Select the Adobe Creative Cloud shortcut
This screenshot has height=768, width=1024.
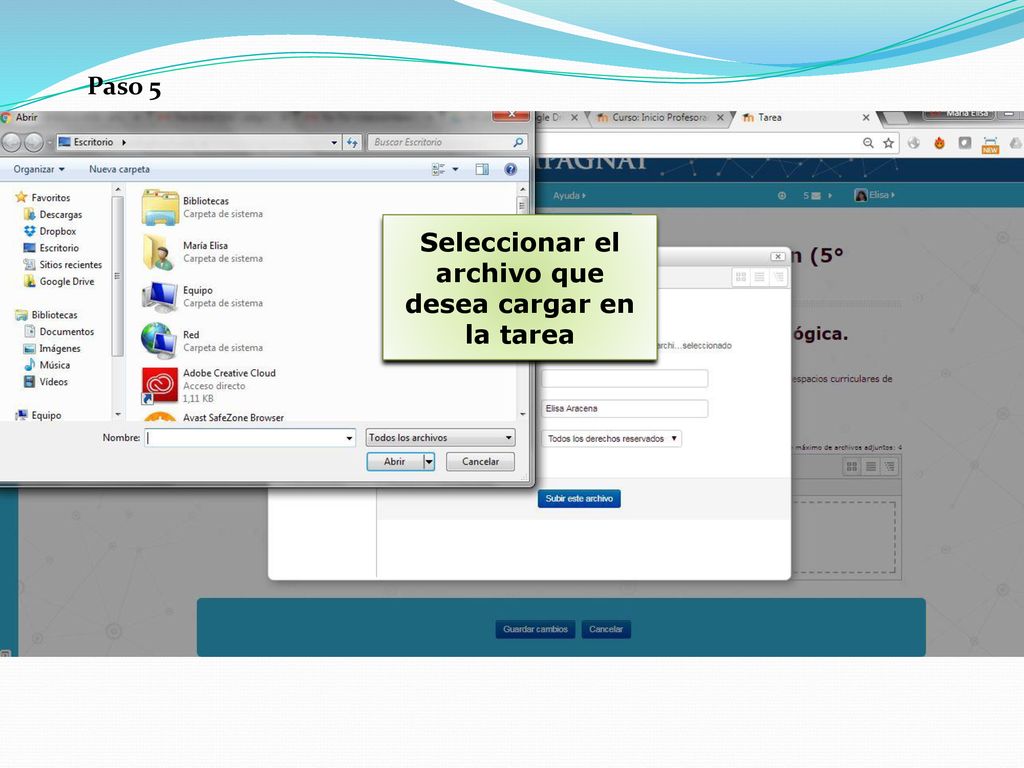coord(209,385)
